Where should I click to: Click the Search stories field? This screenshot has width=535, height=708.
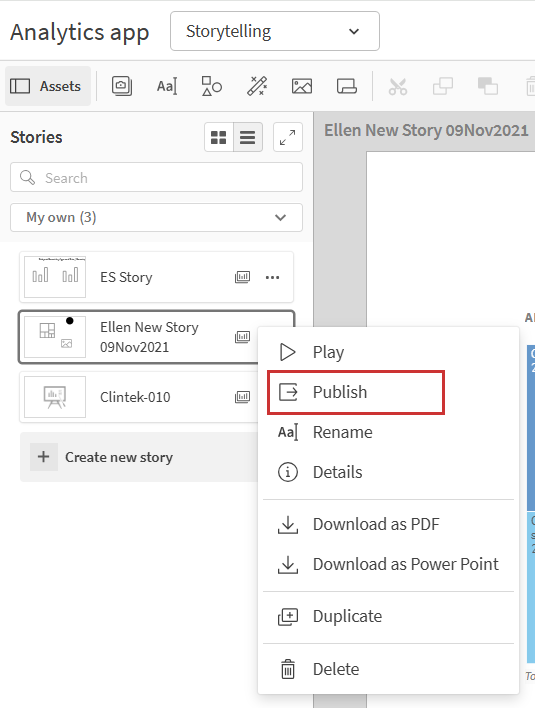pos(156,177)
